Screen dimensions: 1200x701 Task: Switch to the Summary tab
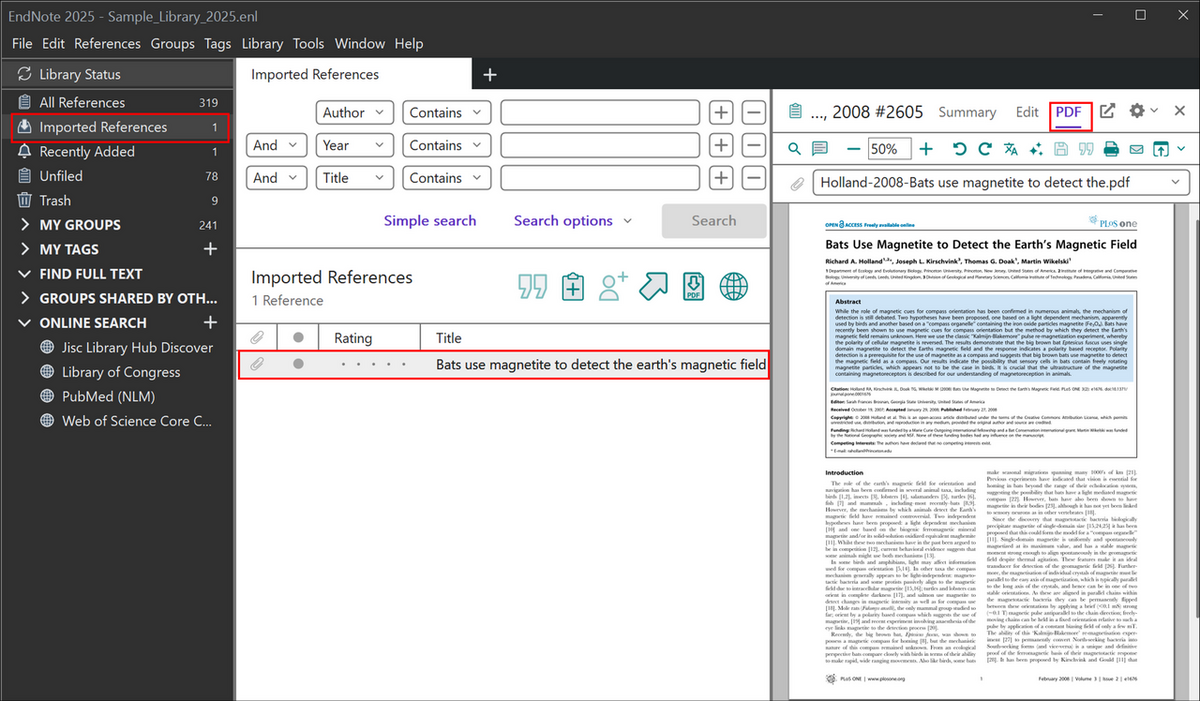tap(967, 112)
